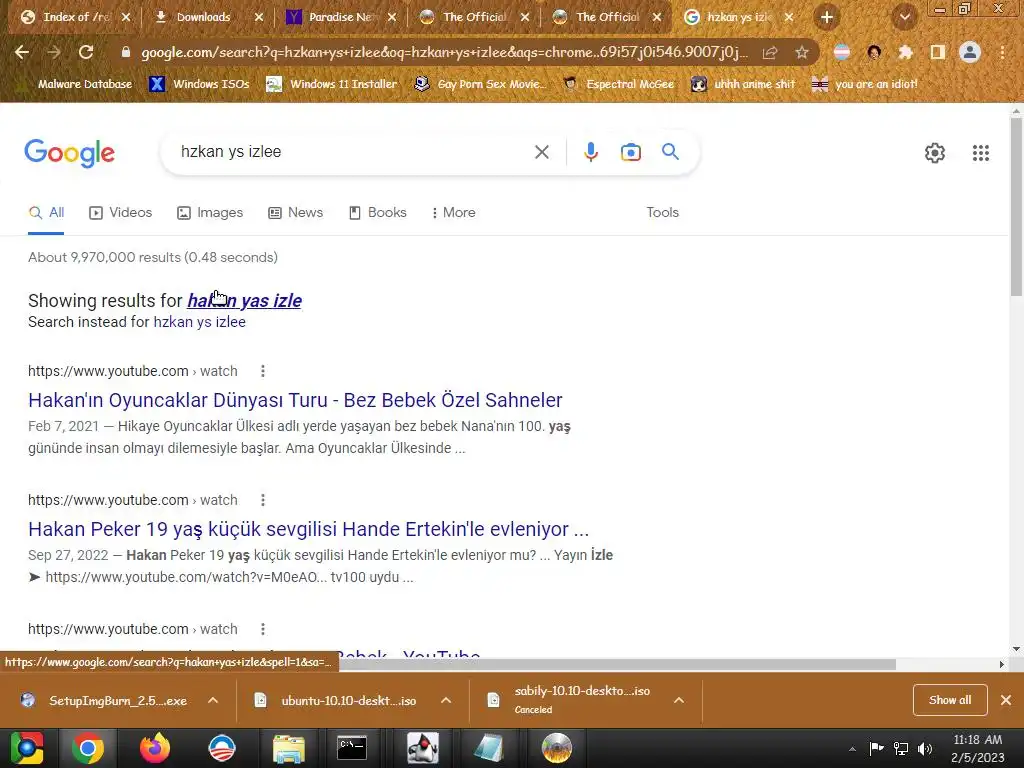Open the Extensions puzzle icon
The width and height of the screenshot is (1024, 768).
(x=905, y=52)
